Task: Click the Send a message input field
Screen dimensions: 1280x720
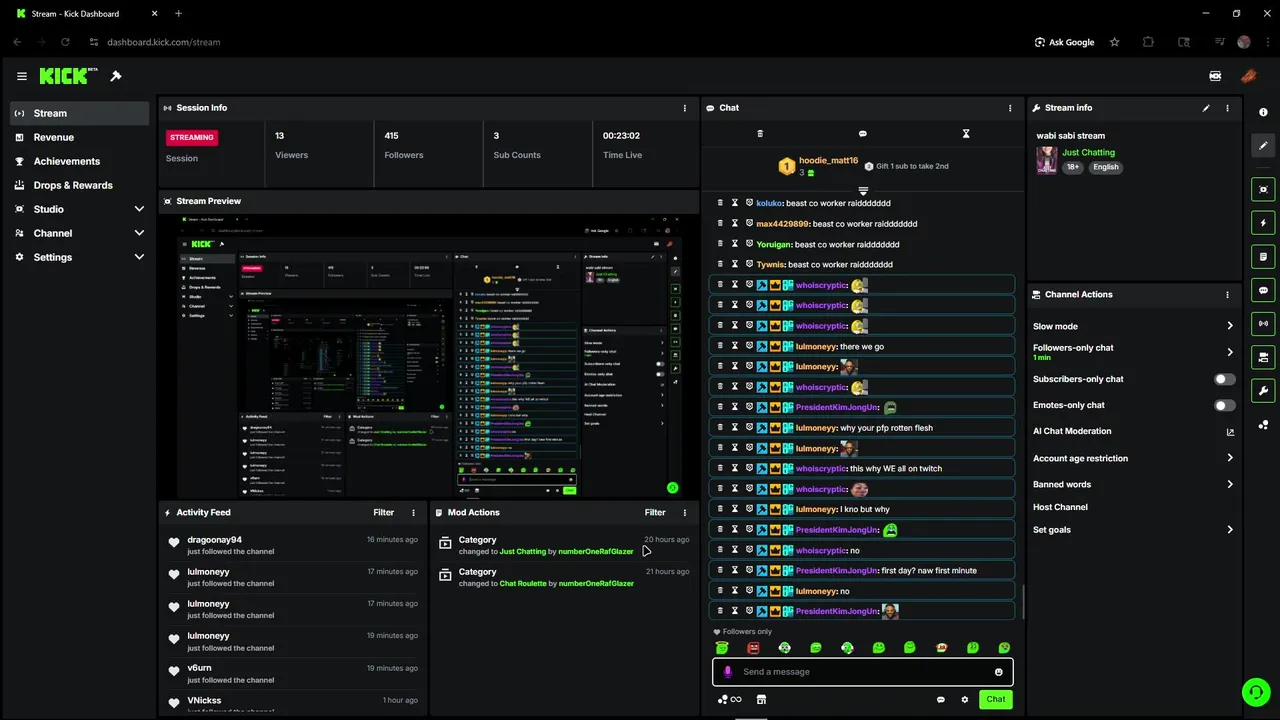Action: (863, 672)
